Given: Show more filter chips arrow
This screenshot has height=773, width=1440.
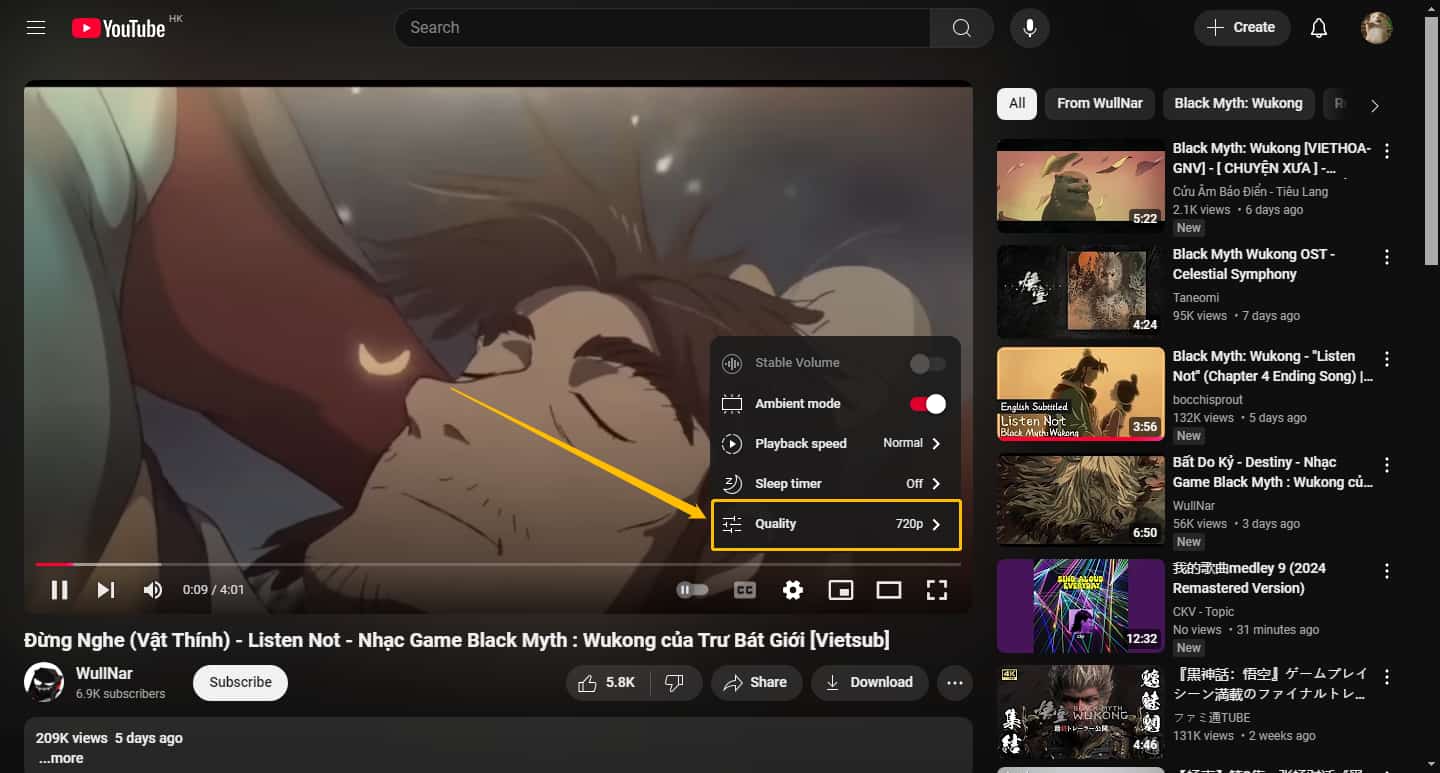Looking at the screenshot, I should [1375, 105].
